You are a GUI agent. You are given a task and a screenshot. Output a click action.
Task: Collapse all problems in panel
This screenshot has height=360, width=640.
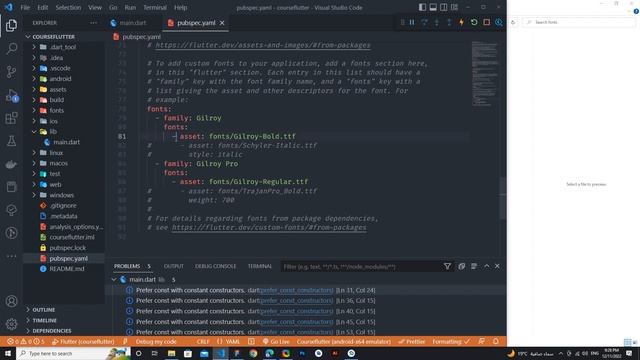point(462,266)
